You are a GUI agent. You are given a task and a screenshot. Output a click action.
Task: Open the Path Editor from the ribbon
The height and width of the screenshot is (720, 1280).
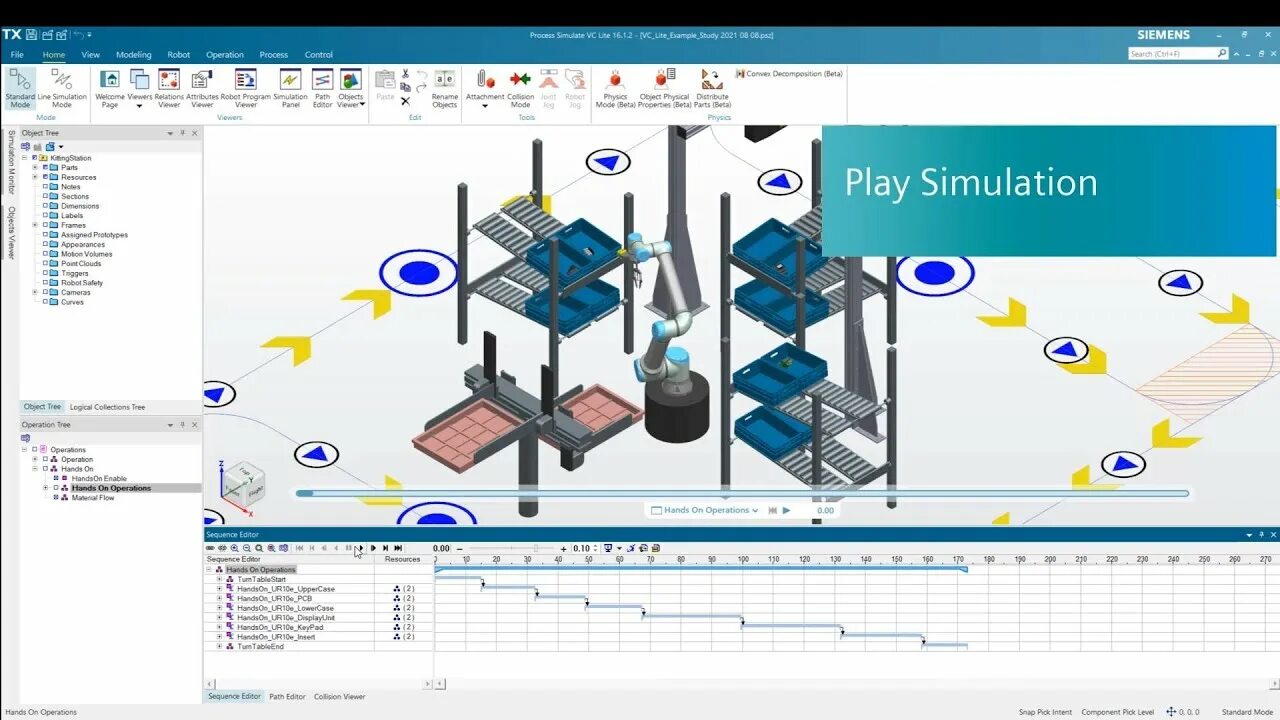click(322, 88)
